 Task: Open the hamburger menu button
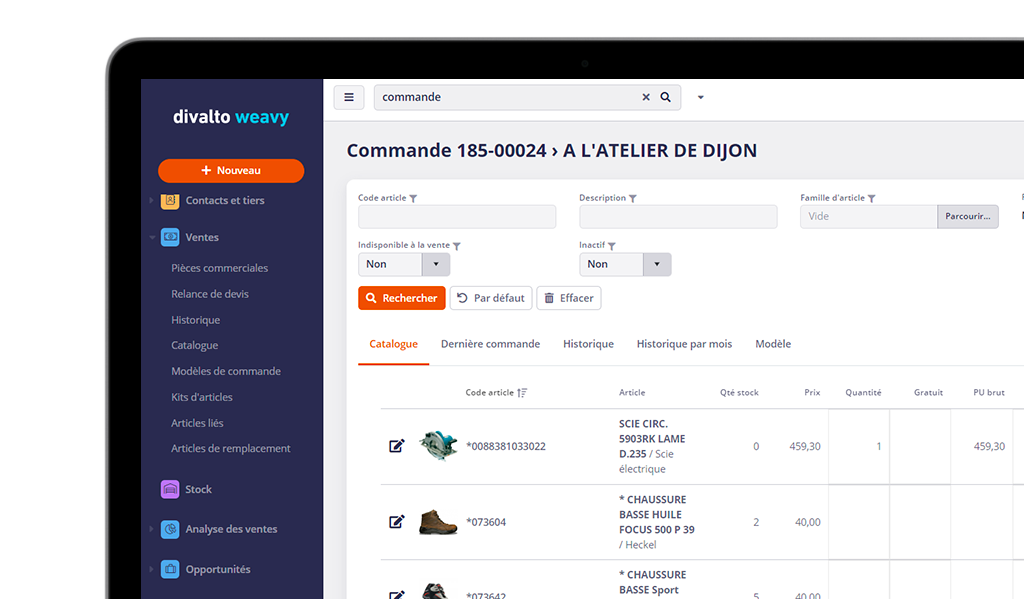point(349,97)
